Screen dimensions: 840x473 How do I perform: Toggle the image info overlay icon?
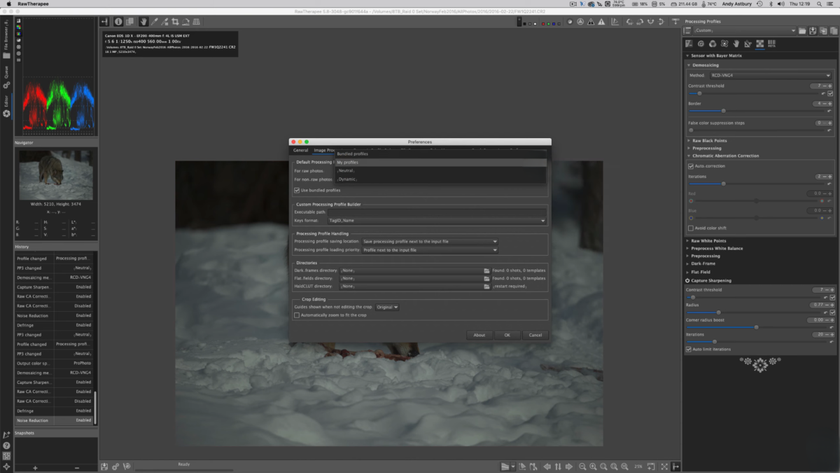[118, 21]
